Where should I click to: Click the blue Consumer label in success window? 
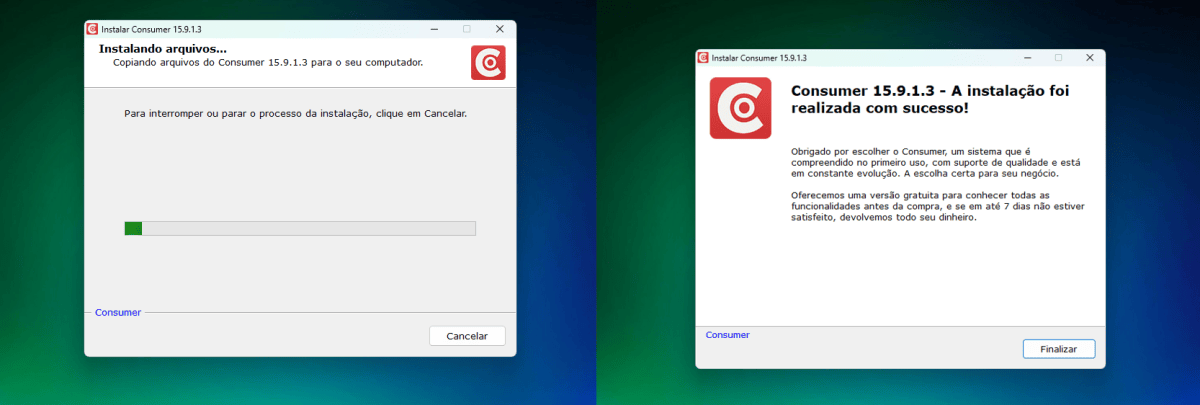727,335
